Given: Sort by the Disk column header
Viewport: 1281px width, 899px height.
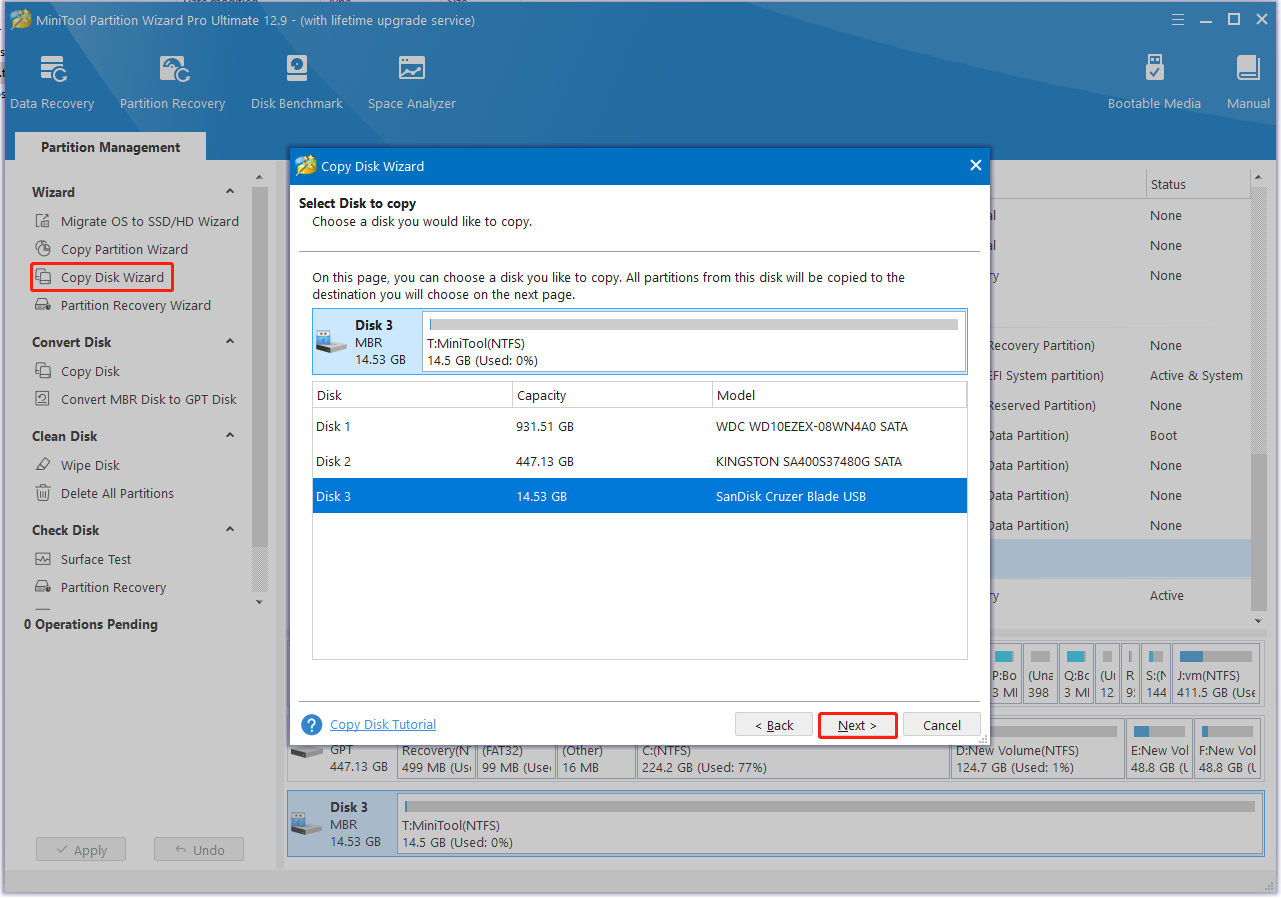Looking at the screenshot, I should tap(412, 395).
